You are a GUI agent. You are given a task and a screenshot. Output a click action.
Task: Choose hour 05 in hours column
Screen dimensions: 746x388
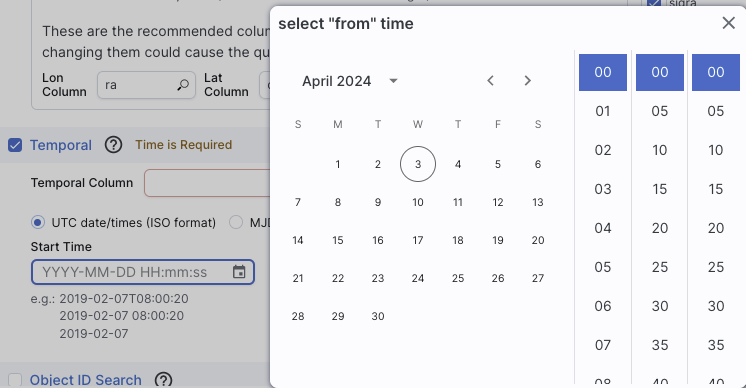[603, 267]
